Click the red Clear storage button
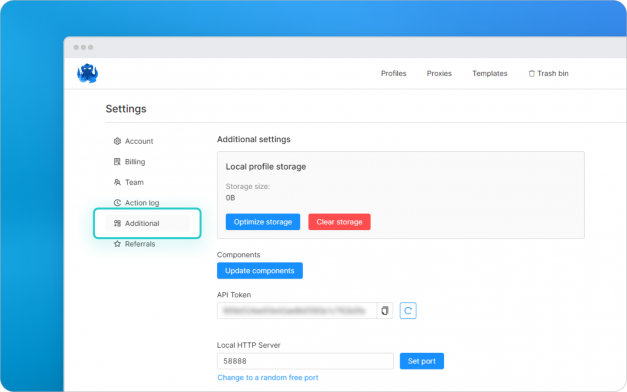 click(x=339, y=222)
